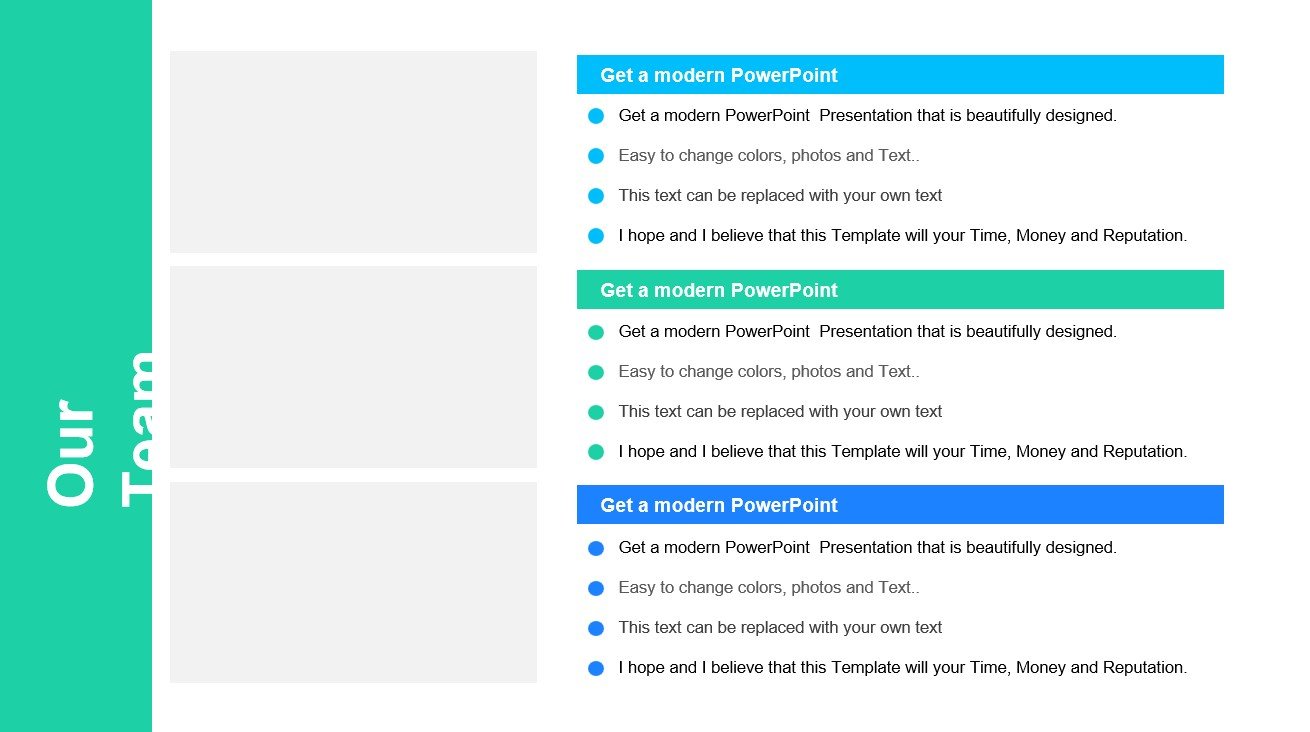Click the dark blue bullet beside the bottom section's 'I hope and I believe'
The height and width of the screenshot is (732, 1310).
(596, 668)
